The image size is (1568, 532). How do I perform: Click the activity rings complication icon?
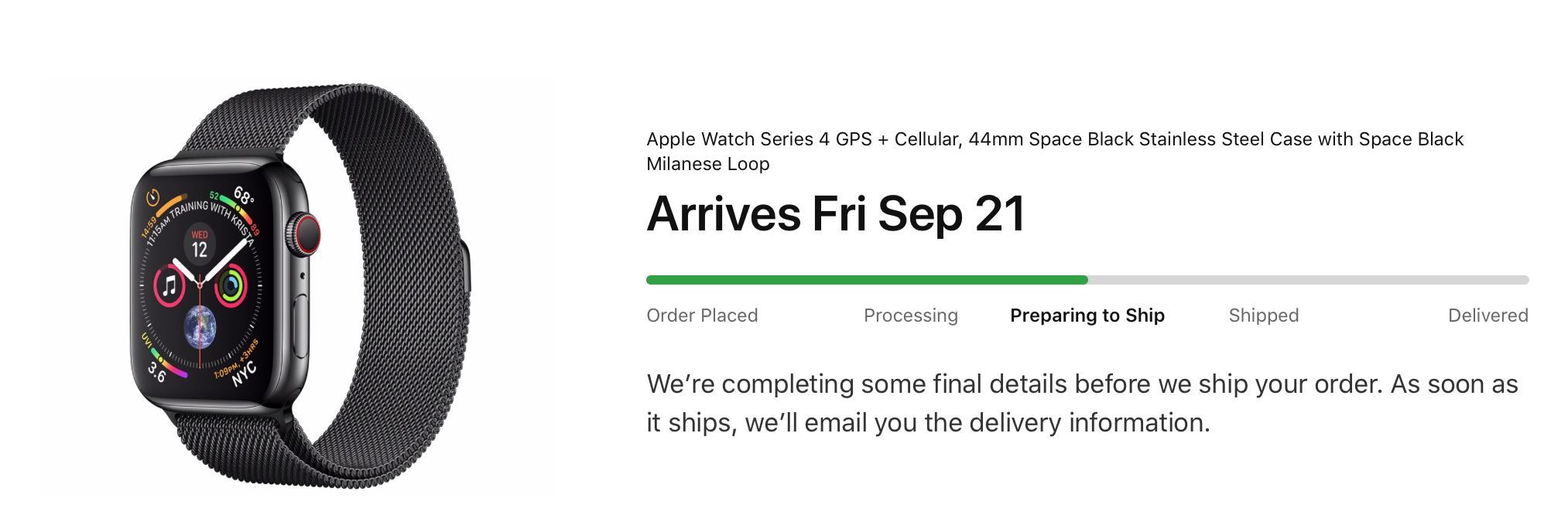(x=230, y=286)
